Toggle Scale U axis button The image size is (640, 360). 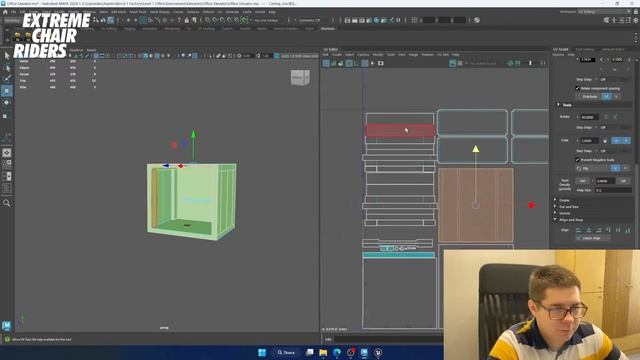click(x=616, y=140)
